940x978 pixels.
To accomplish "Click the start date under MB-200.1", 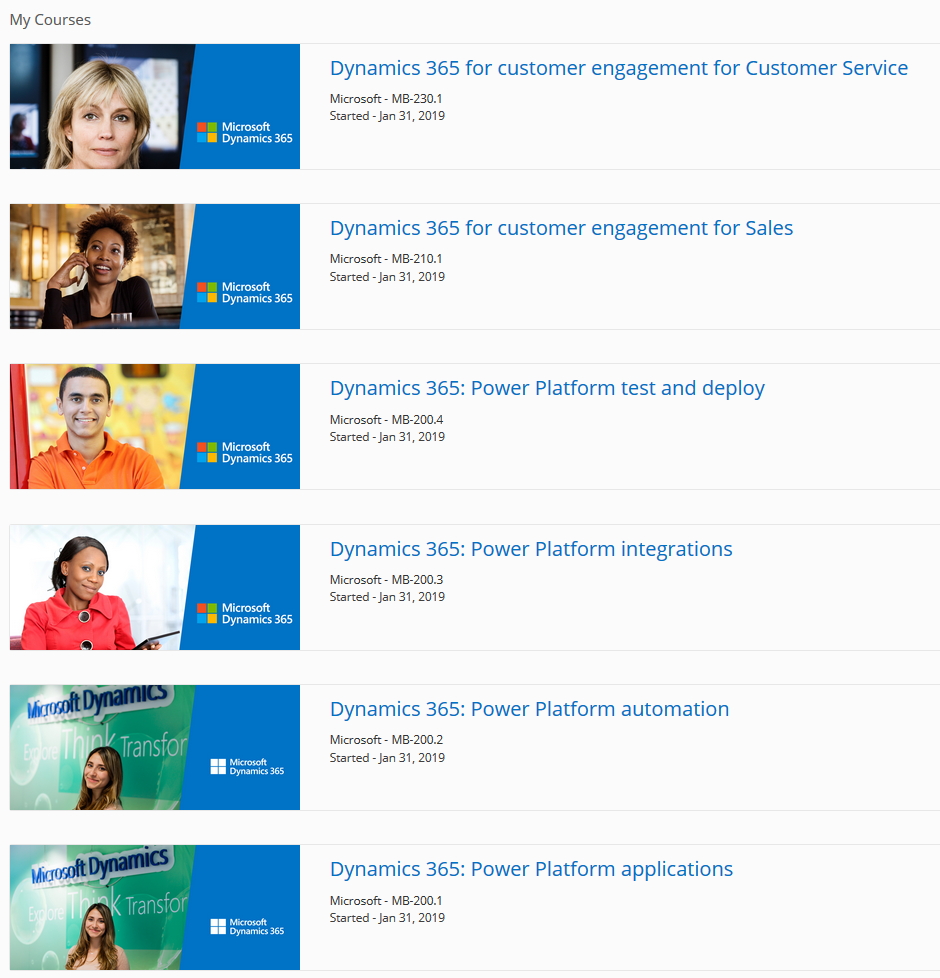I will click(x=387, y=918).
